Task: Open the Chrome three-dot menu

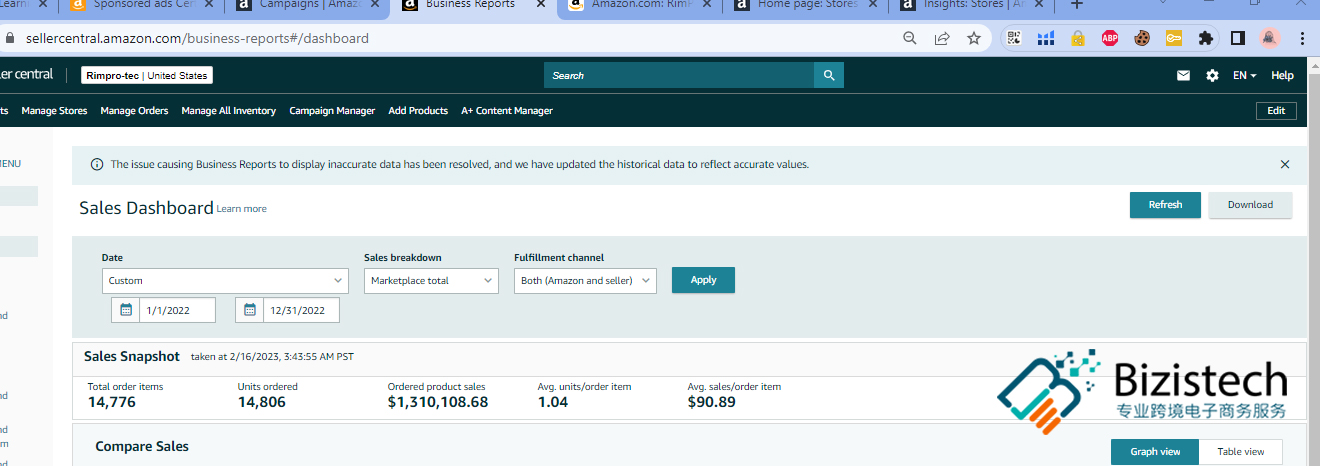Action: (1302, 39)
